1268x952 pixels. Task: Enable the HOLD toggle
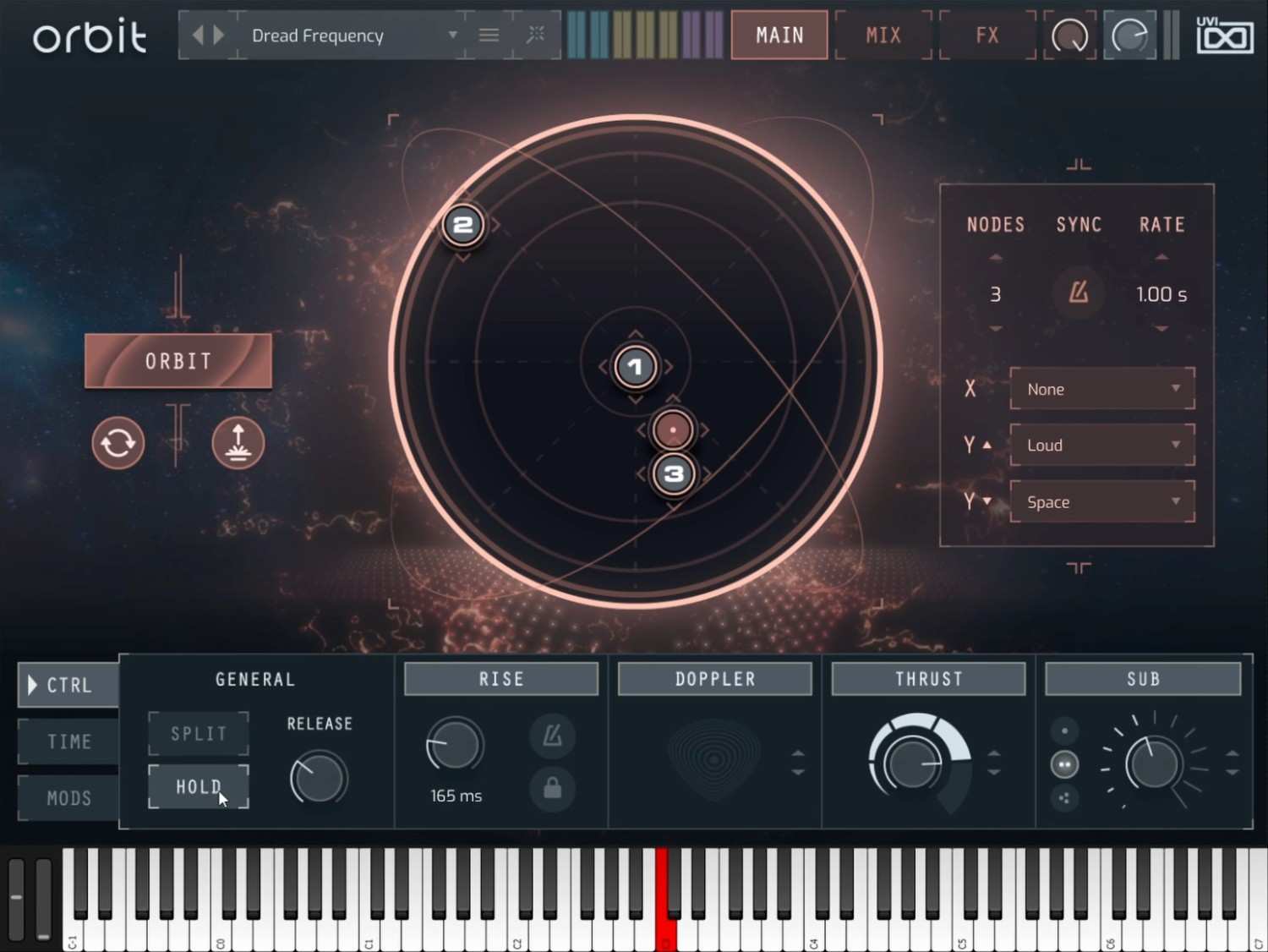tap(199, 787)
